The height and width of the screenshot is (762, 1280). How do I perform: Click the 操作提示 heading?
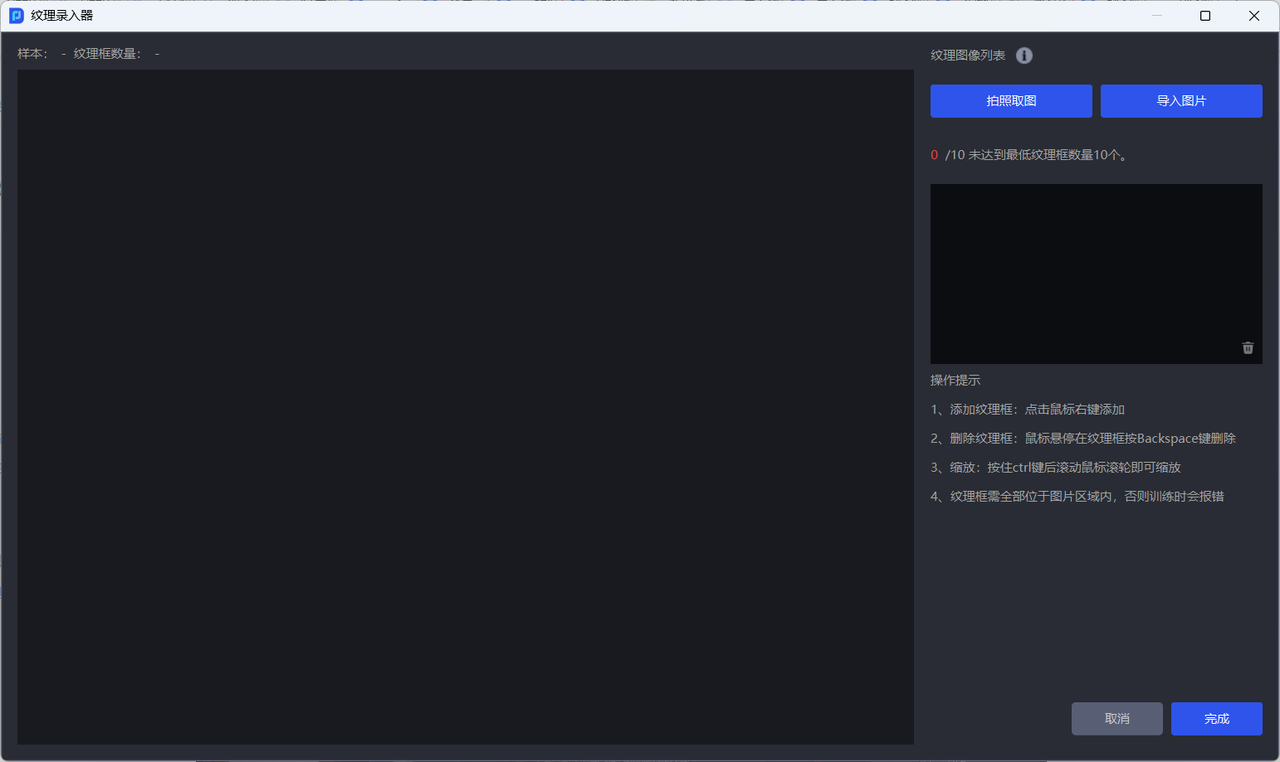[955, 380]
